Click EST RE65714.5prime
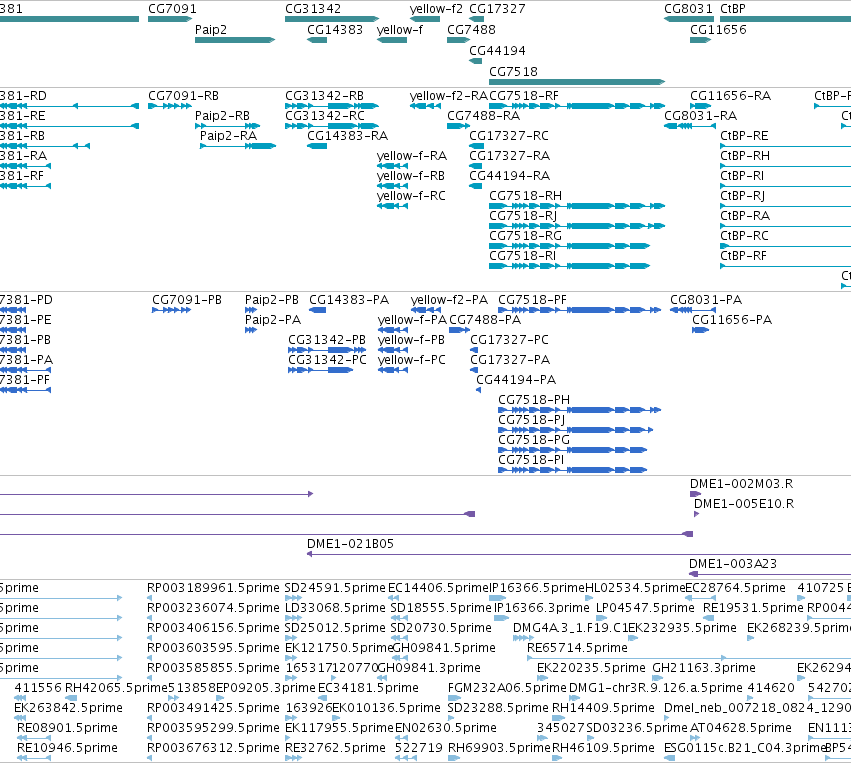 (627, 658)
